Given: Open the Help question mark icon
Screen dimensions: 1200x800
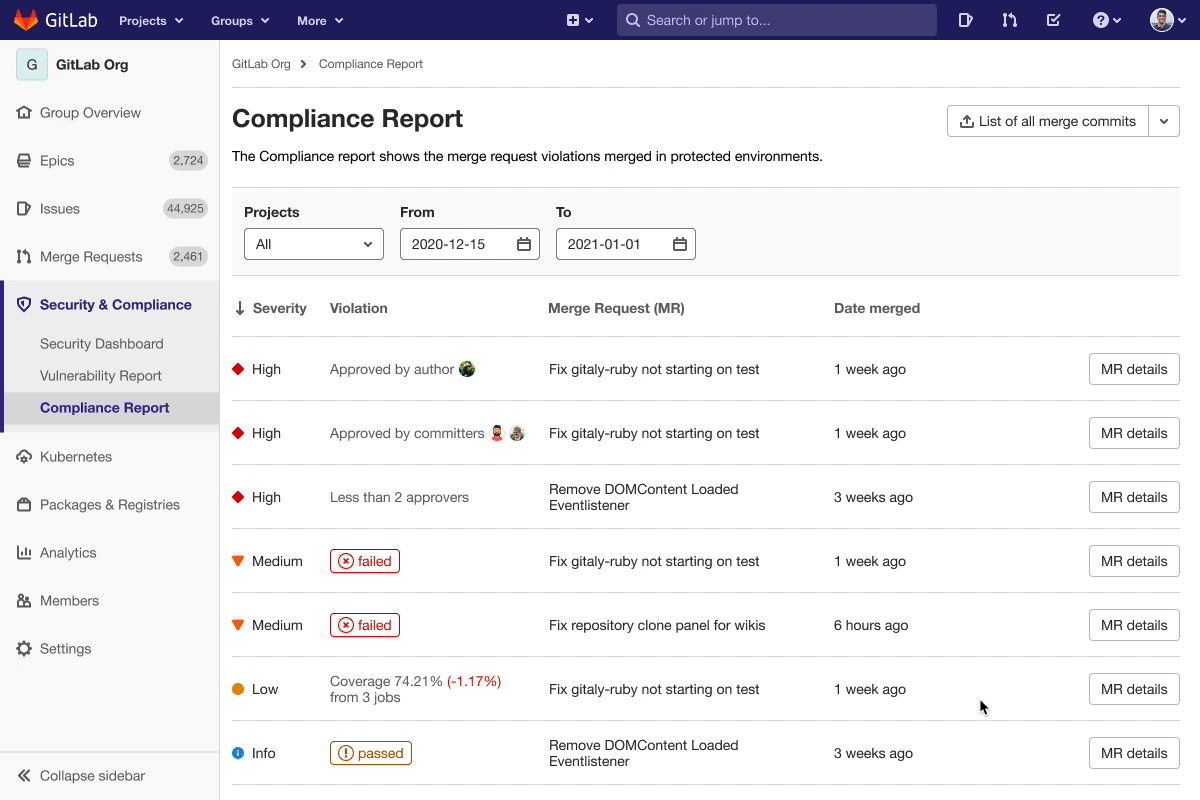Looking at the screenshot, I should click(1098, 20).
